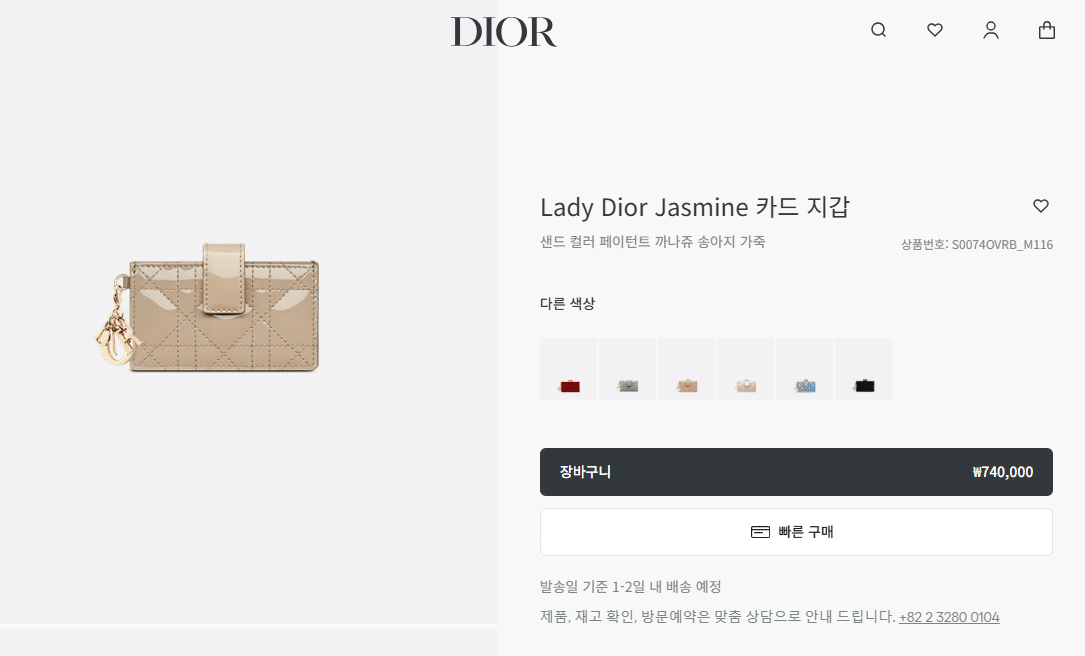Select the red color variant
Screen dimensions: 1085x656
coord(569,369)
